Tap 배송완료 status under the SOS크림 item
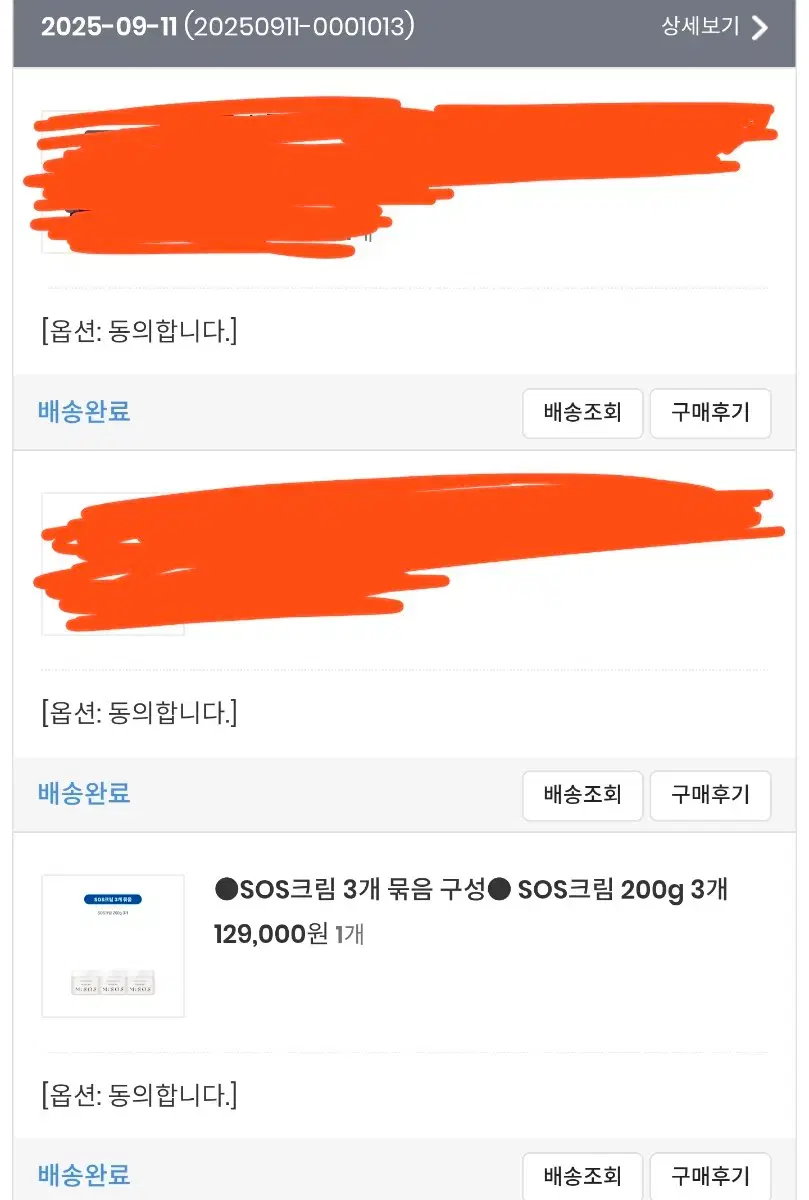This screenshot has height=1200, width=809. coord(84,1175)
